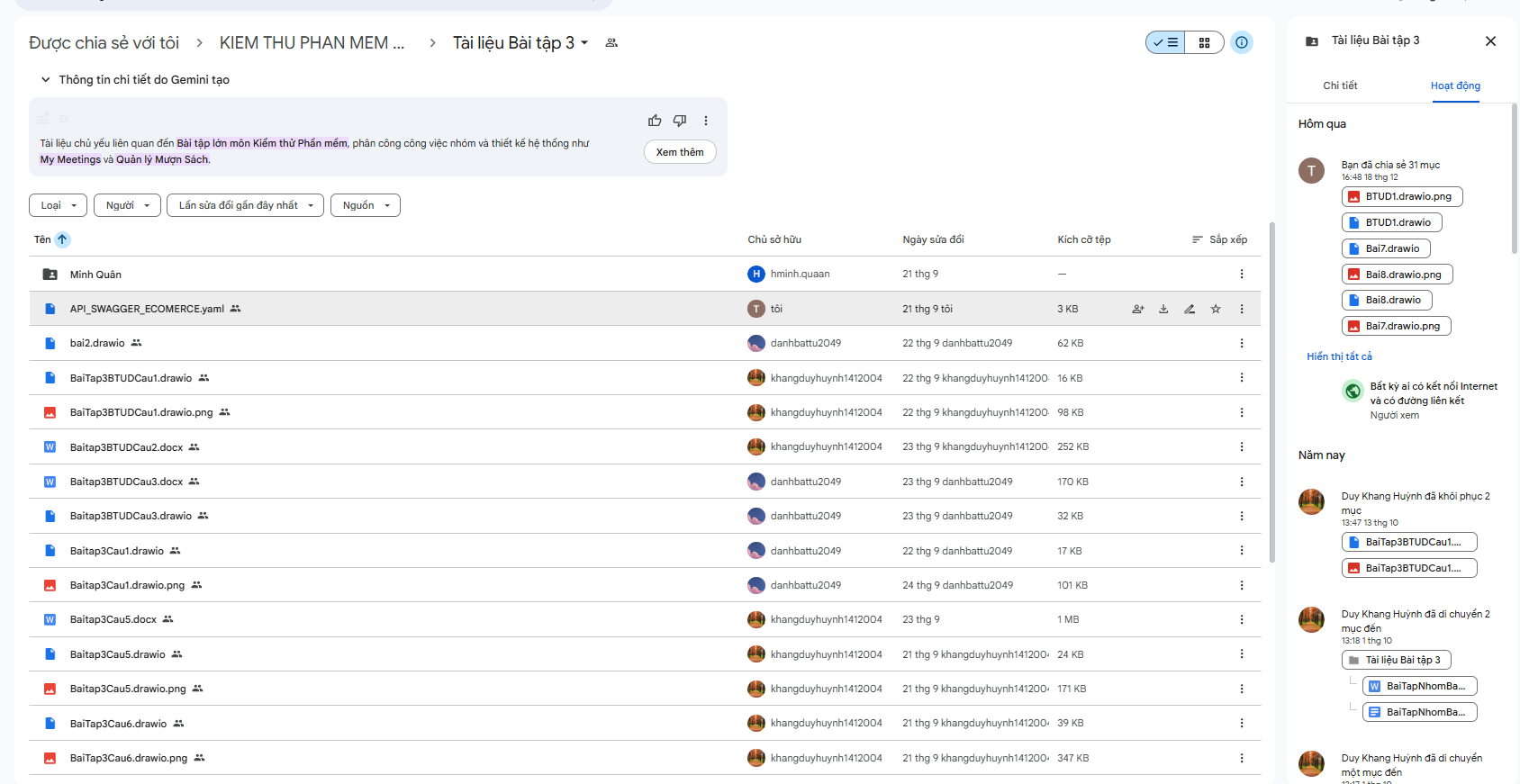Open Bai8.drawio.png activity chip
Viewport: 1520px width, 784px height.
1397,275
